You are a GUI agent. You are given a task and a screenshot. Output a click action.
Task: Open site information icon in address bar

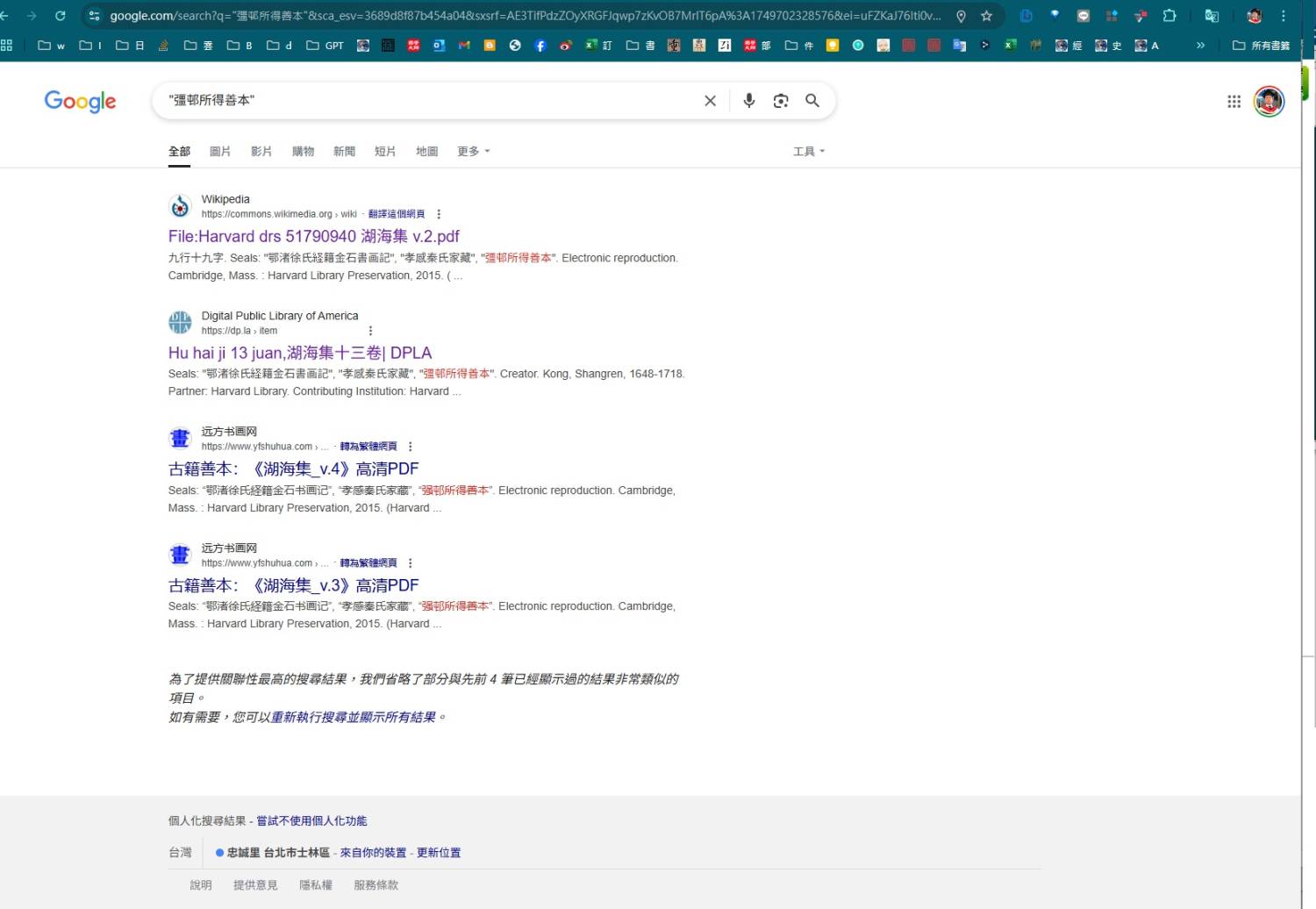pos(94,16)
